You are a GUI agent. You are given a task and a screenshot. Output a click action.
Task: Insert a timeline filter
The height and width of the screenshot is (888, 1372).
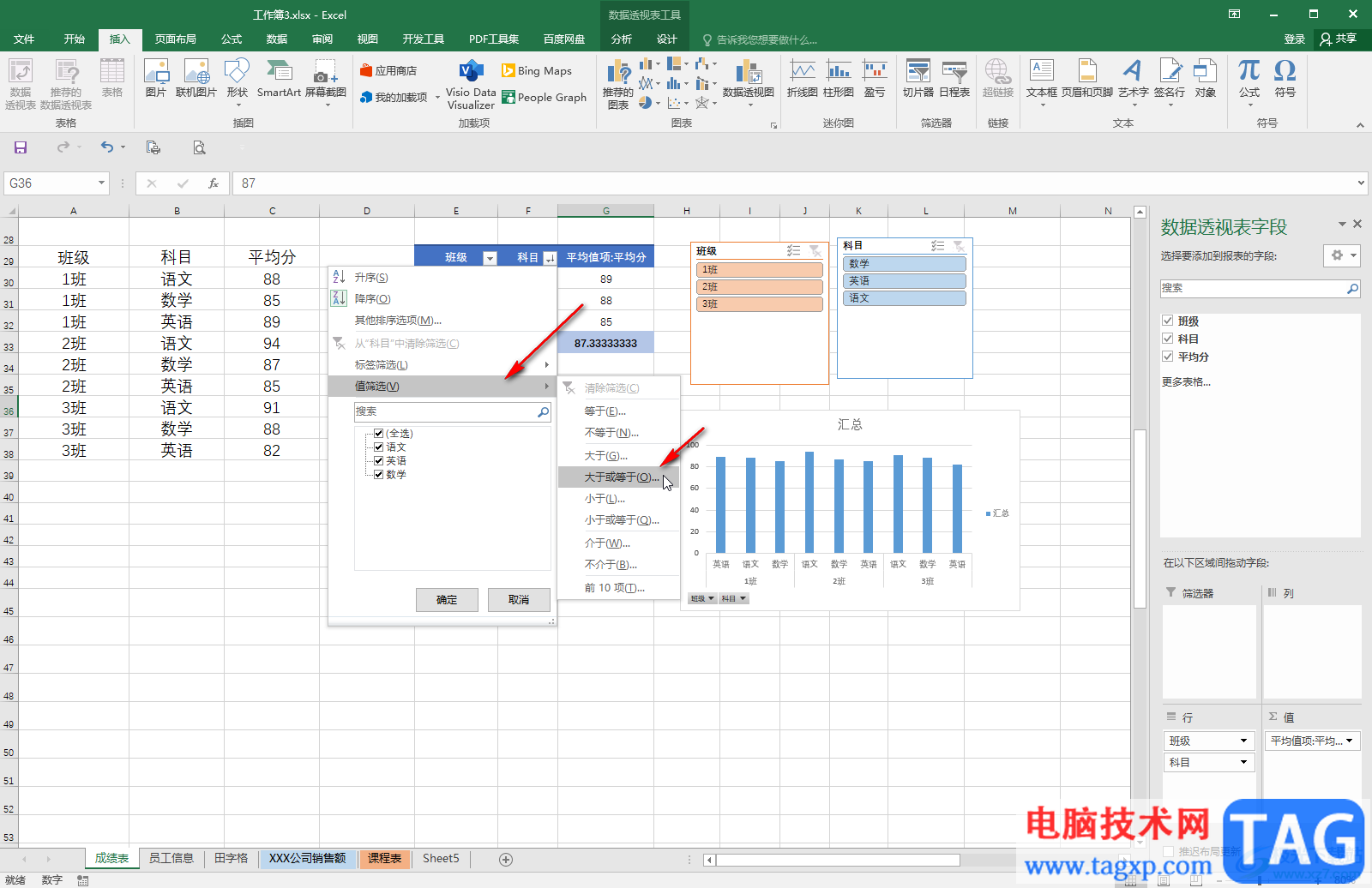pyautogui.click(x=954, y=79)
